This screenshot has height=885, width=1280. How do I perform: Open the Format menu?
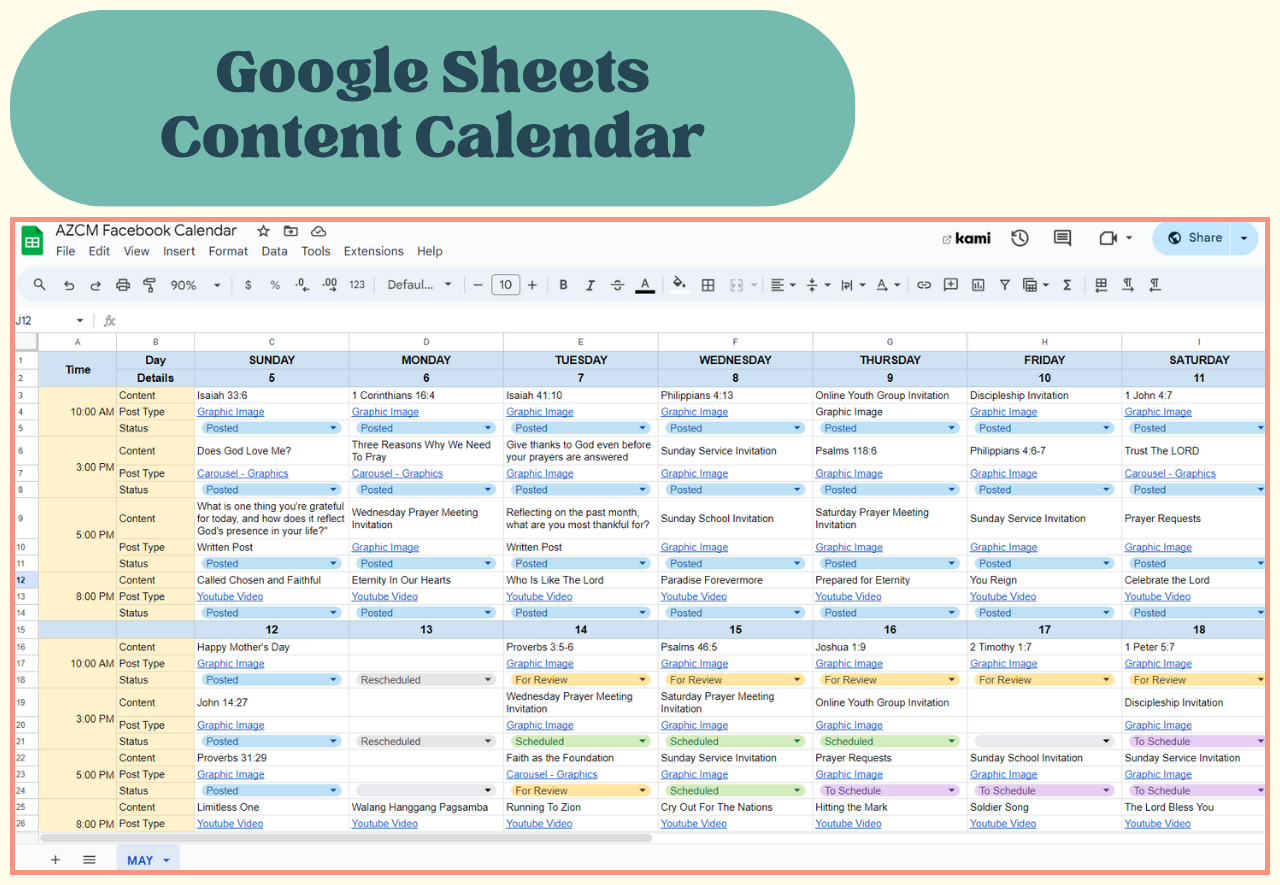click(228, 251)
